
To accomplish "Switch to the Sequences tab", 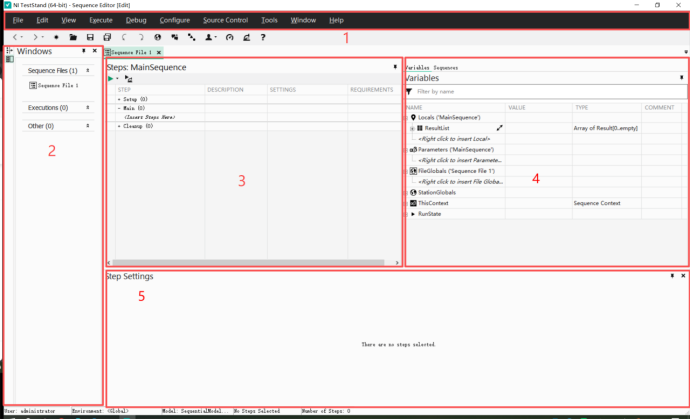I will pyautogui.click(x=445, y=68).
